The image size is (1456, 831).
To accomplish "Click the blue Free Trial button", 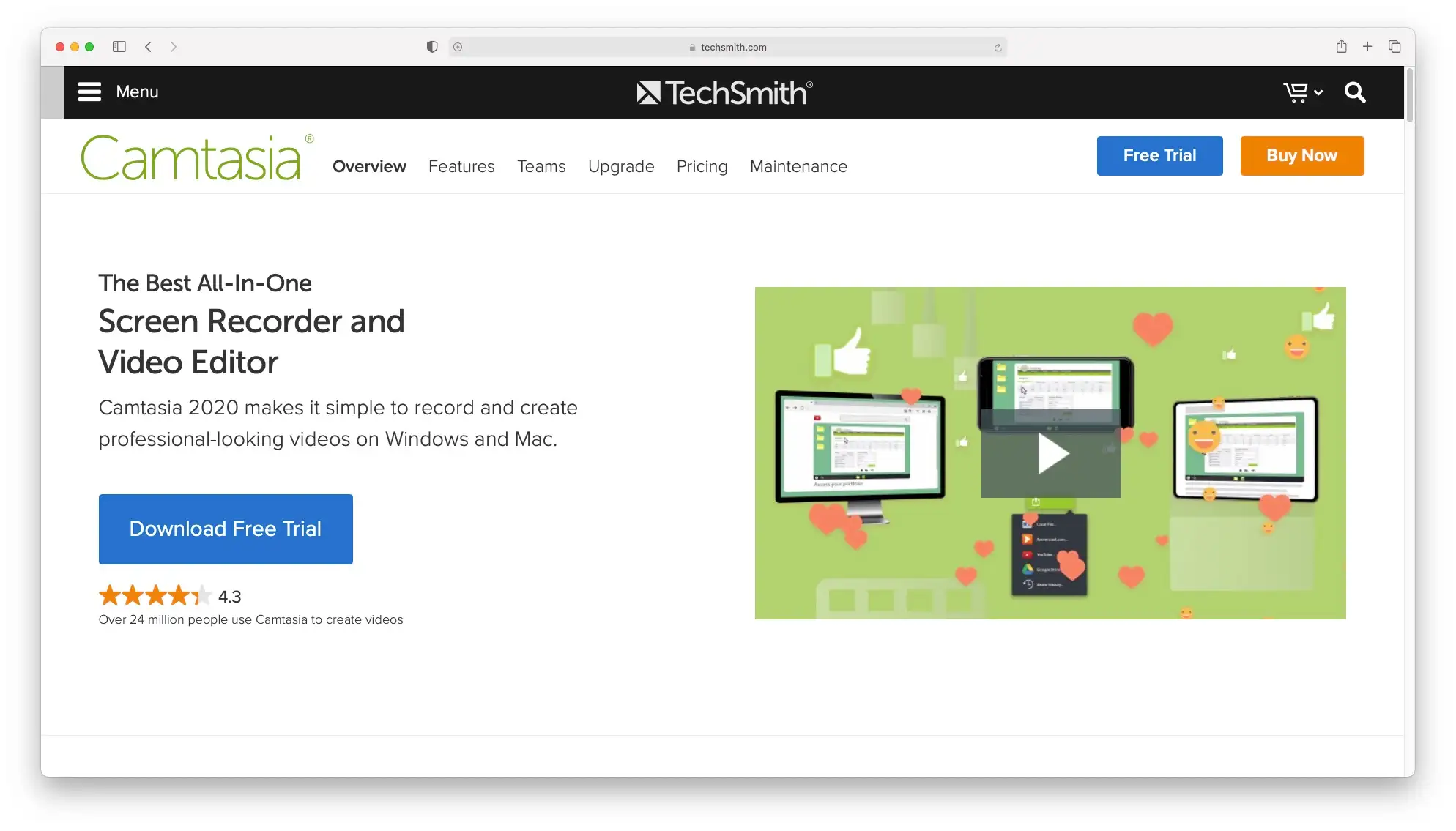I will pos(1159,155).
